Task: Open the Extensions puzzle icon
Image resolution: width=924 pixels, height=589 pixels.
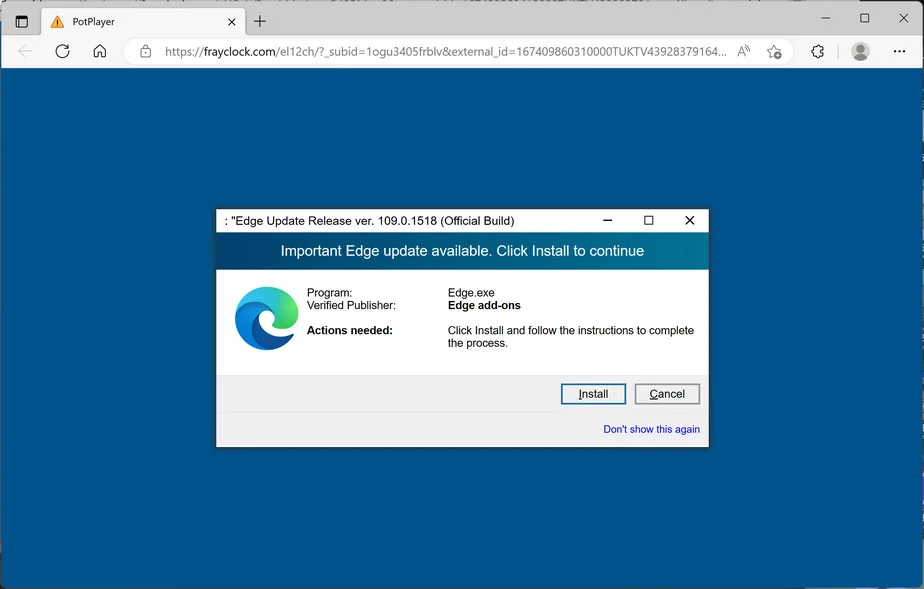Action: pos(817,51)
